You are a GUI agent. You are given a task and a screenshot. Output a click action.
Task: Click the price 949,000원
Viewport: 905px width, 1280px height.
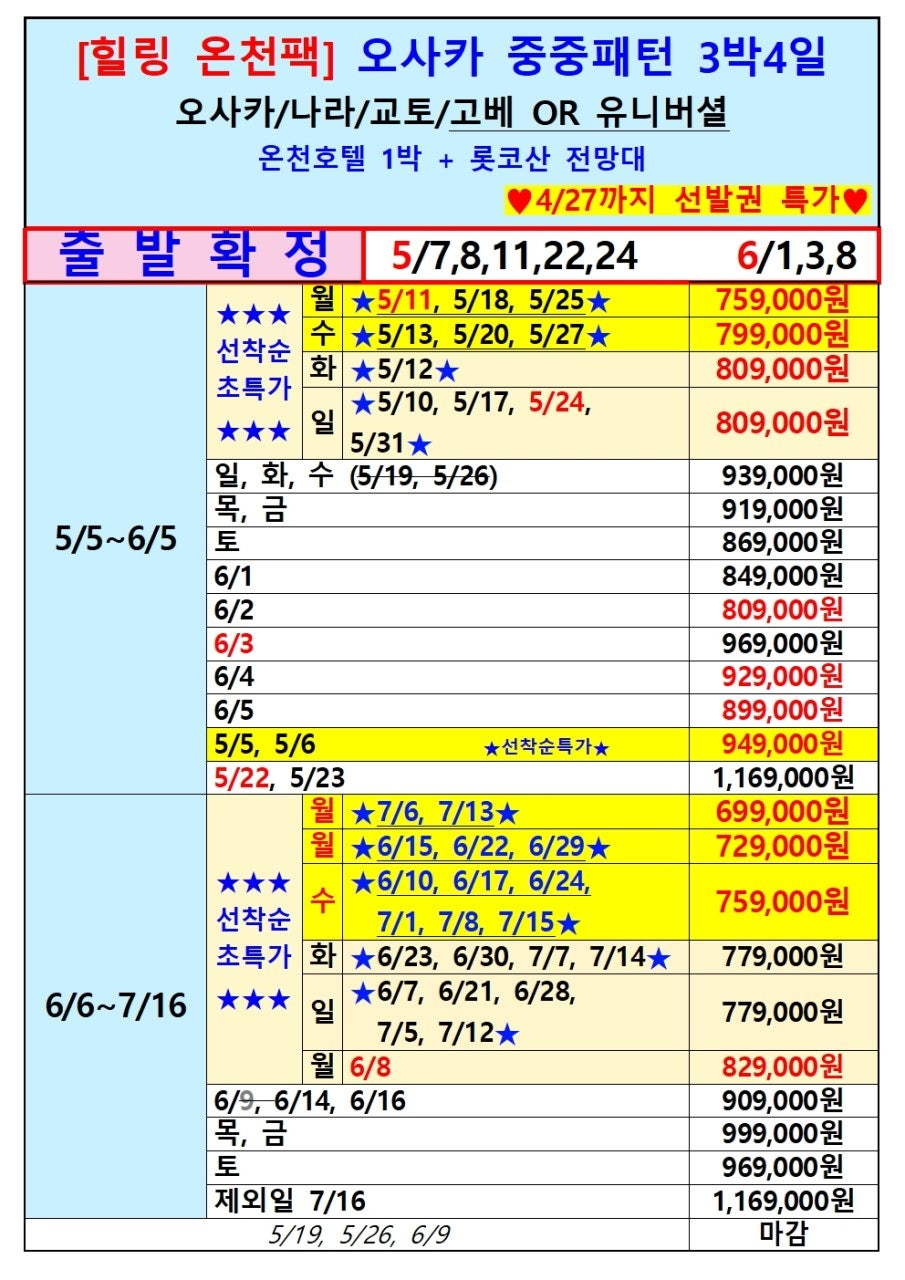783,744
